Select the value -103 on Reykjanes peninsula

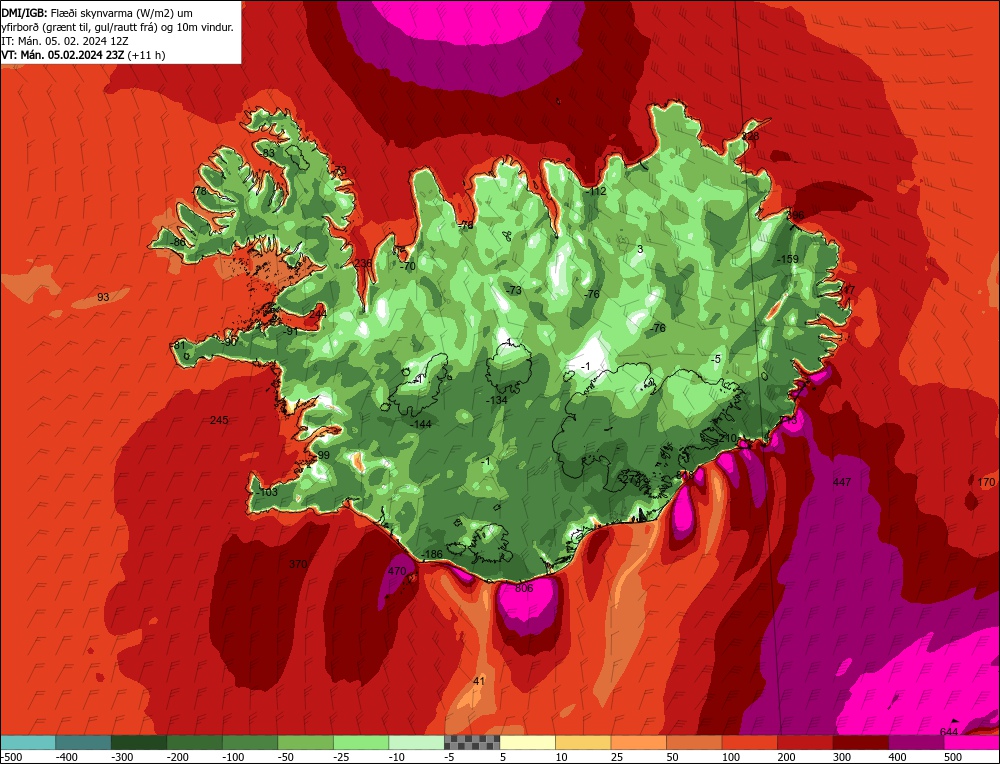tap(267, 492)
